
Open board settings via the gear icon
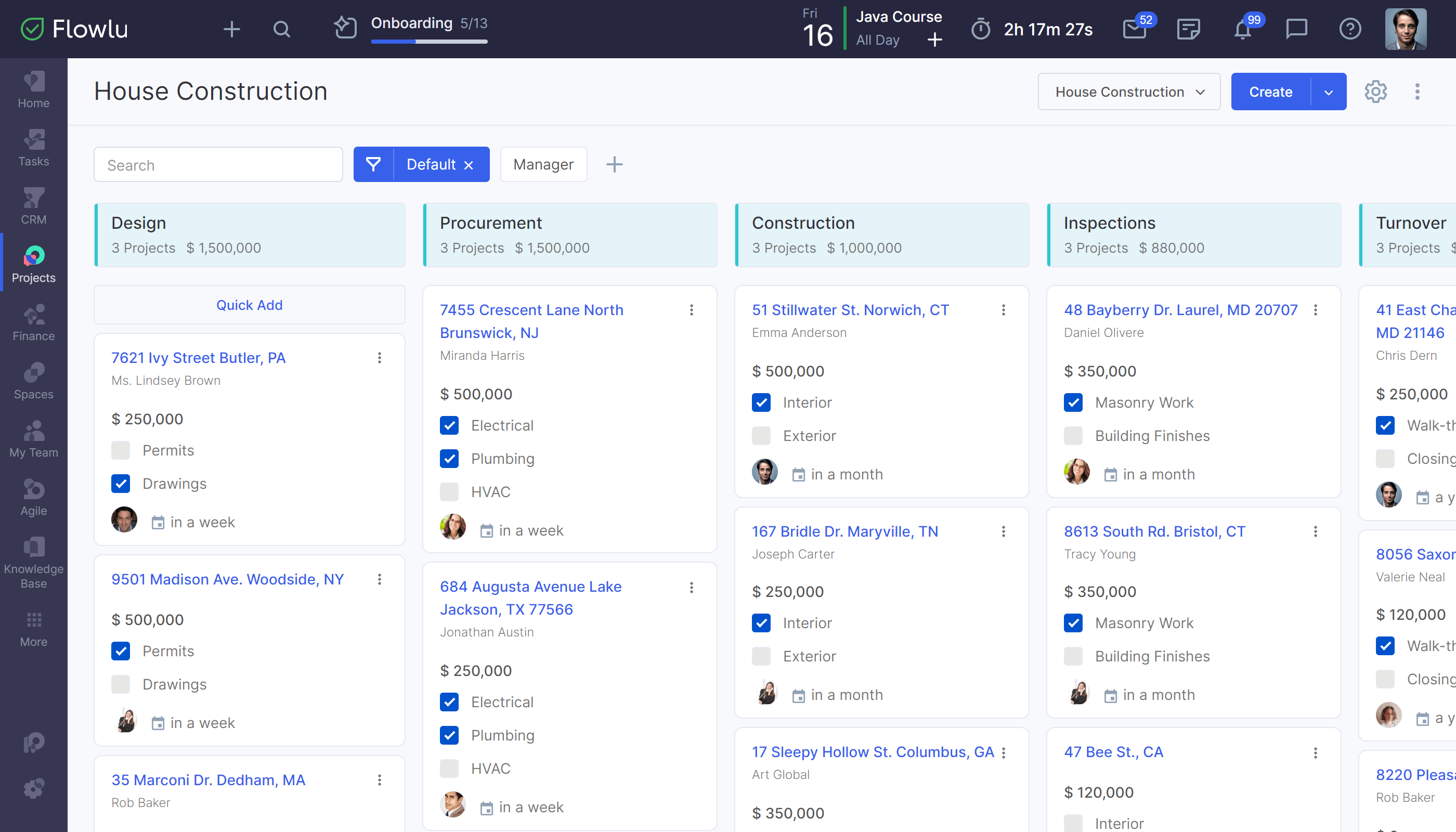coord(1375,92)
